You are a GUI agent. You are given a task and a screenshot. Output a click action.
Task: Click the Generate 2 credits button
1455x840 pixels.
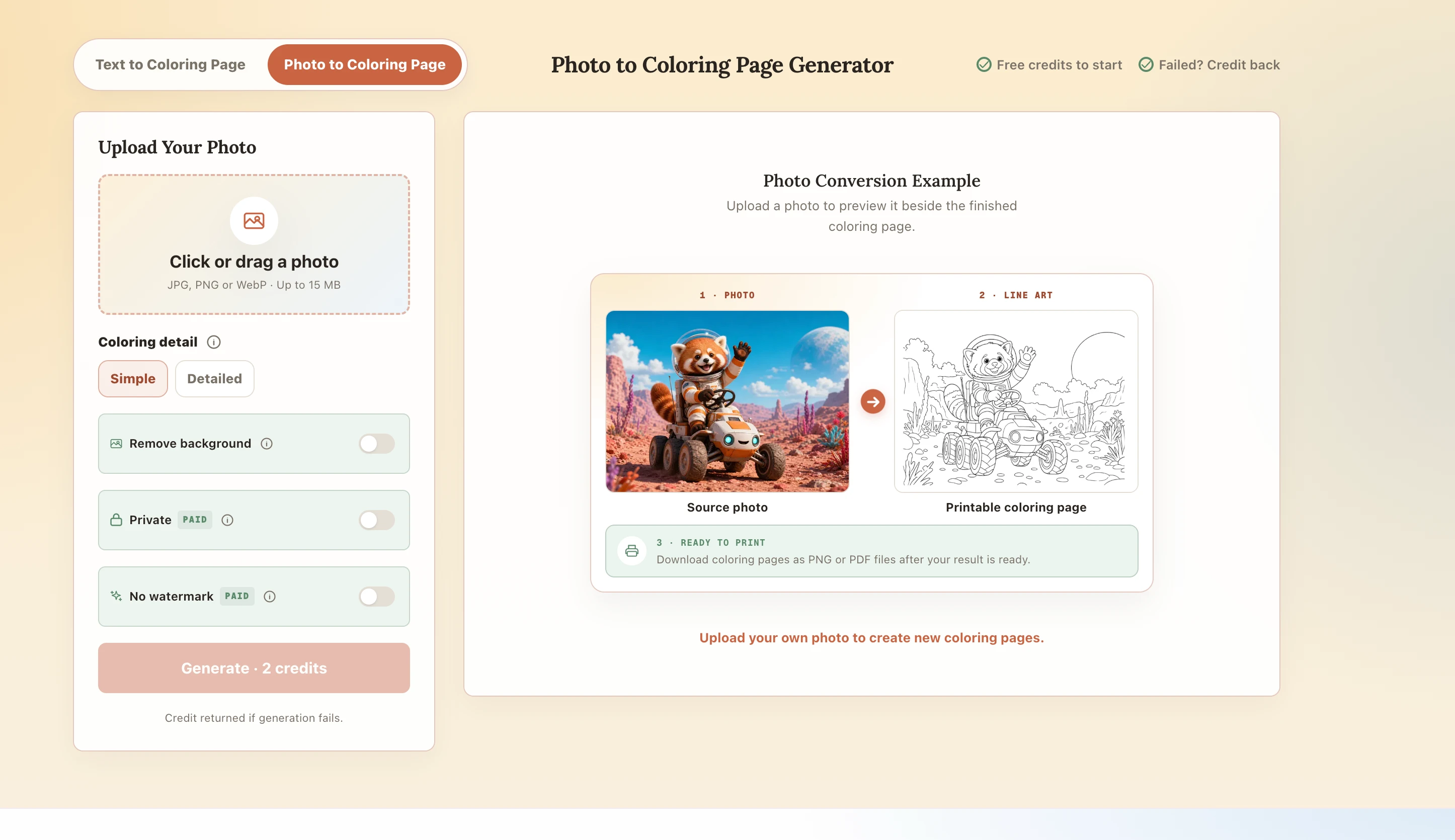pos(254,668)
